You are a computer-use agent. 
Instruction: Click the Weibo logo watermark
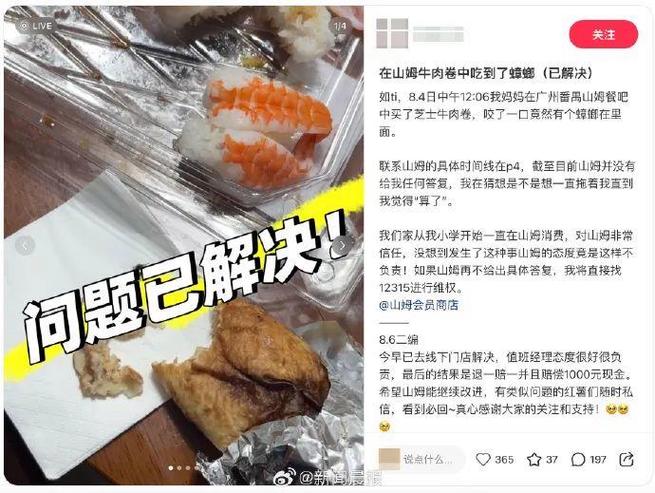pos(284,477)
